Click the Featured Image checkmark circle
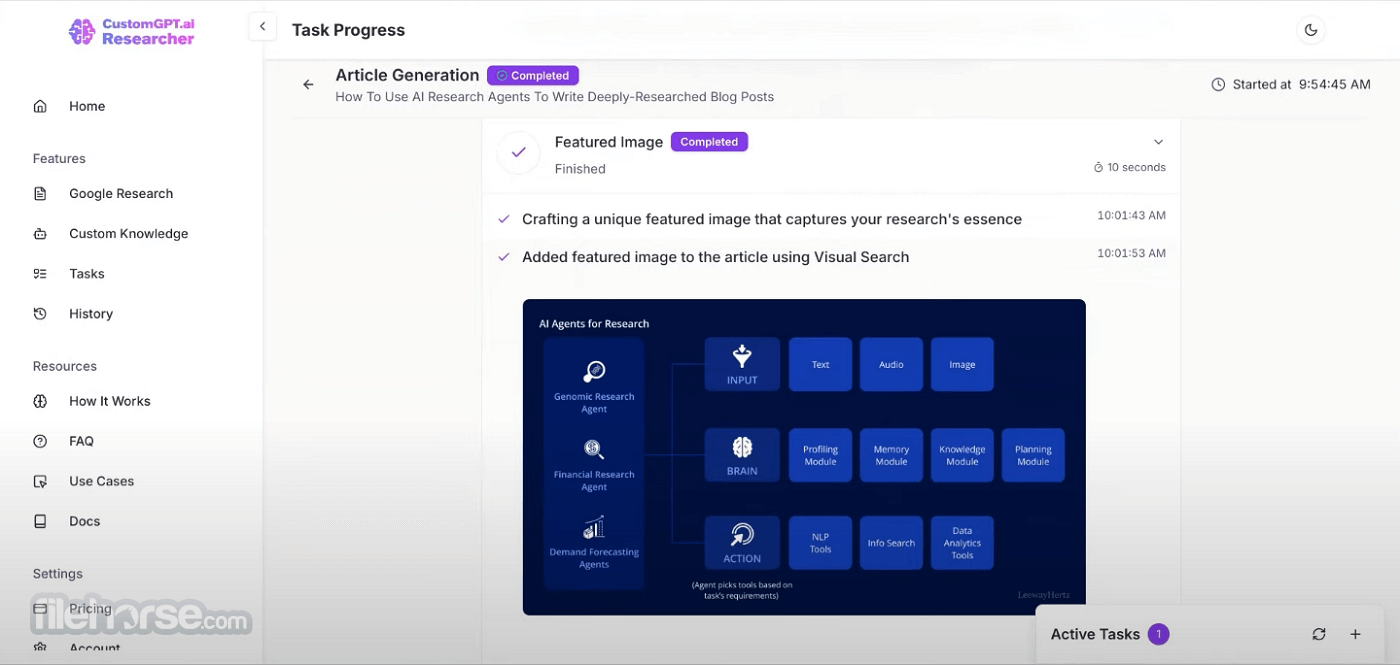This screenshot has width=1400, height=665. pos(518,153)
